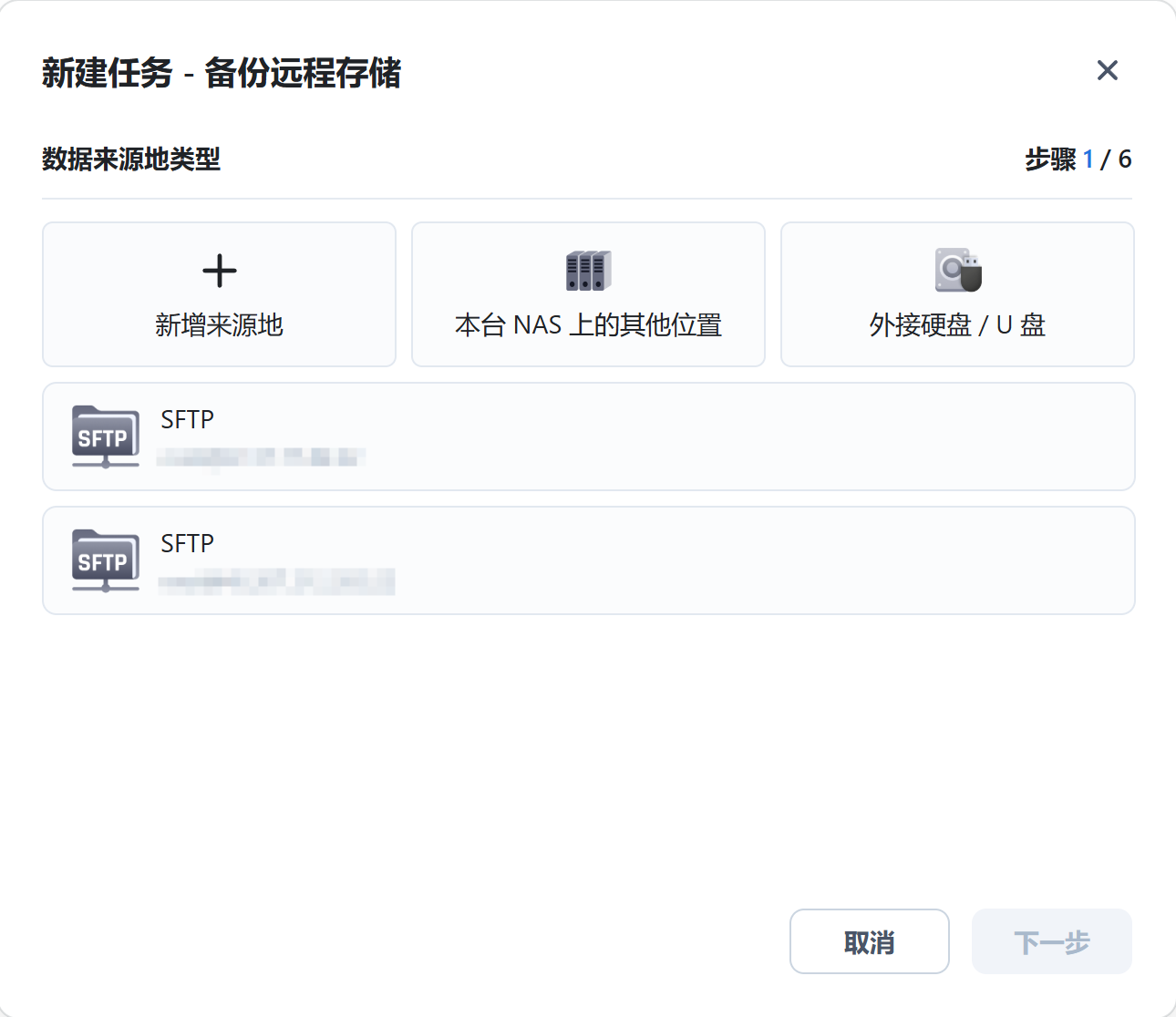
Task: Select the 新增来源地 text label
Action: (x=219, y=324)
